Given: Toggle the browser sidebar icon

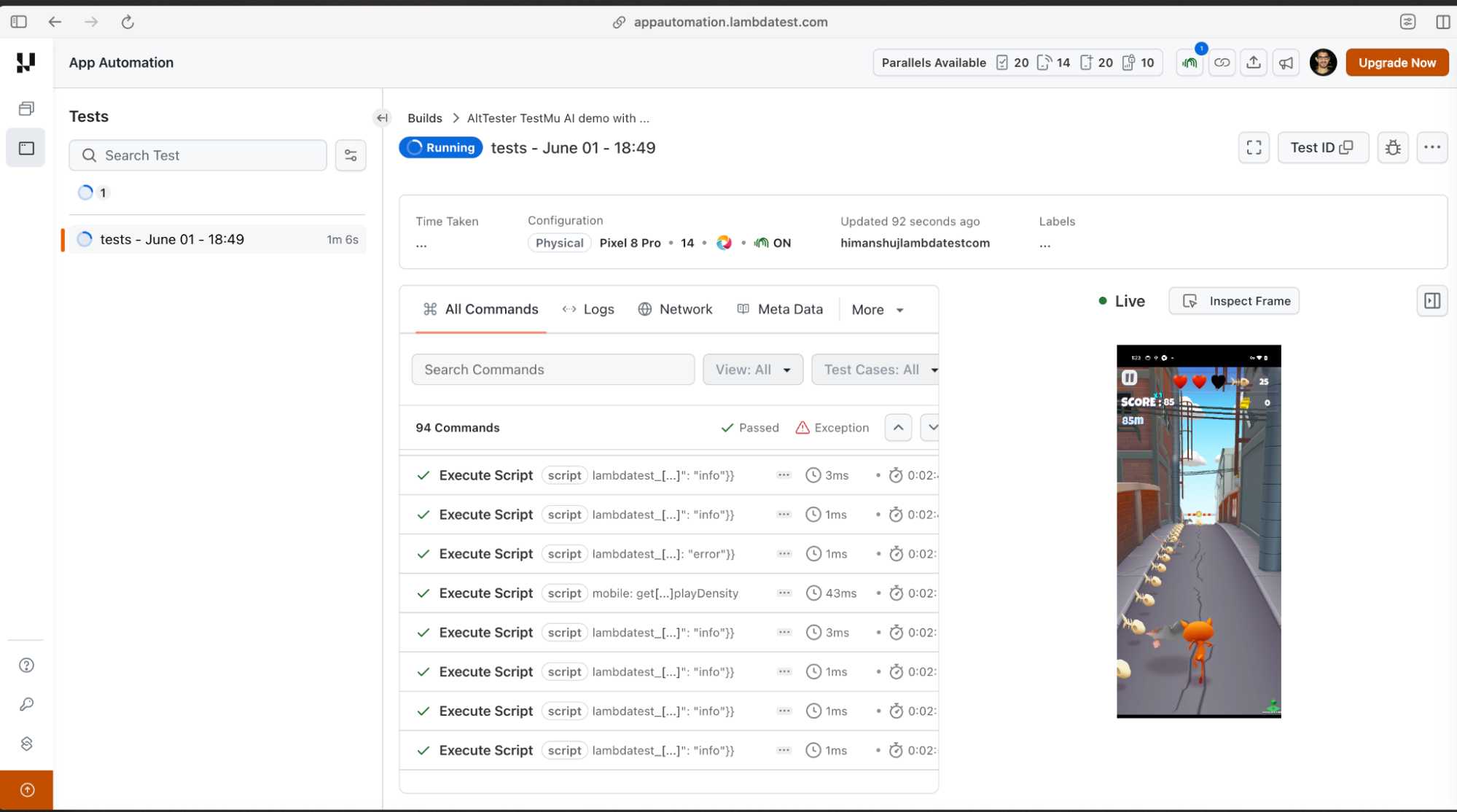Looking at the screenshot, I should [x=19, y=22].
